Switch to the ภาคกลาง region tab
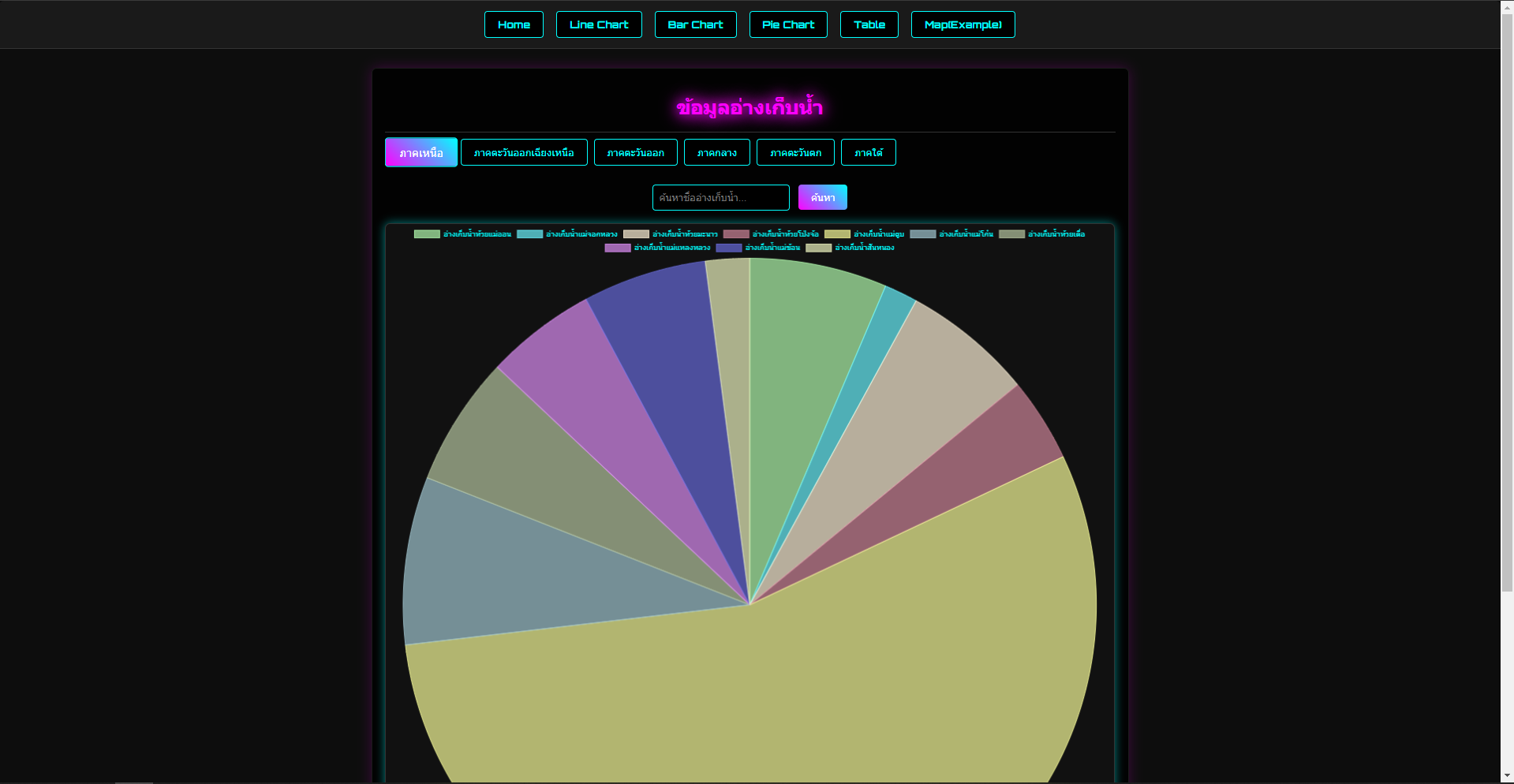1514x784 pixels. click(716, 152)
